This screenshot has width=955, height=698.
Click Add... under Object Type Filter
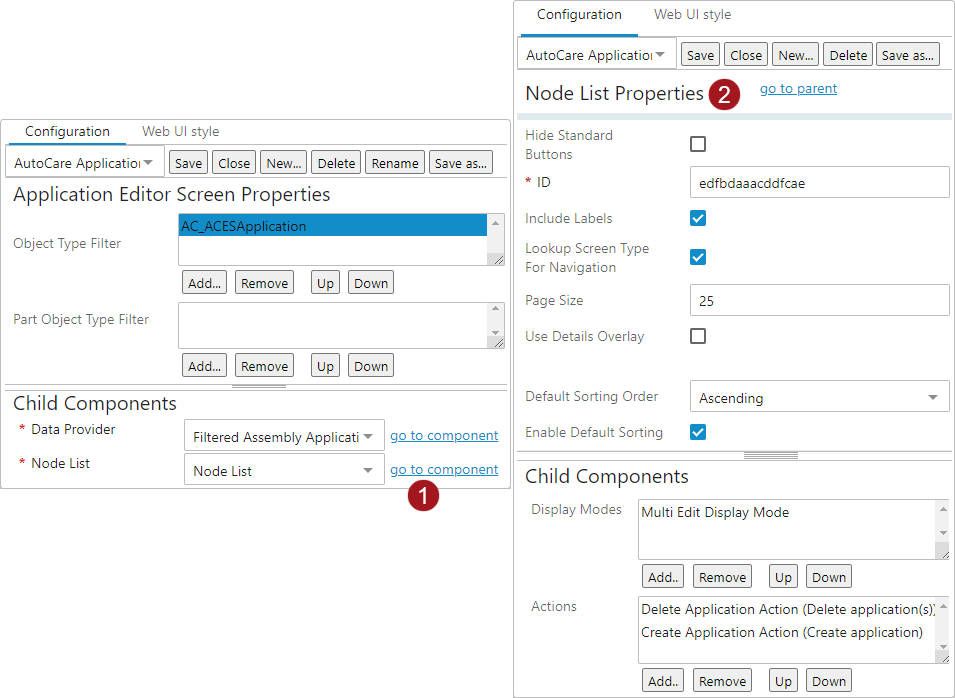(x=204, y=283)
